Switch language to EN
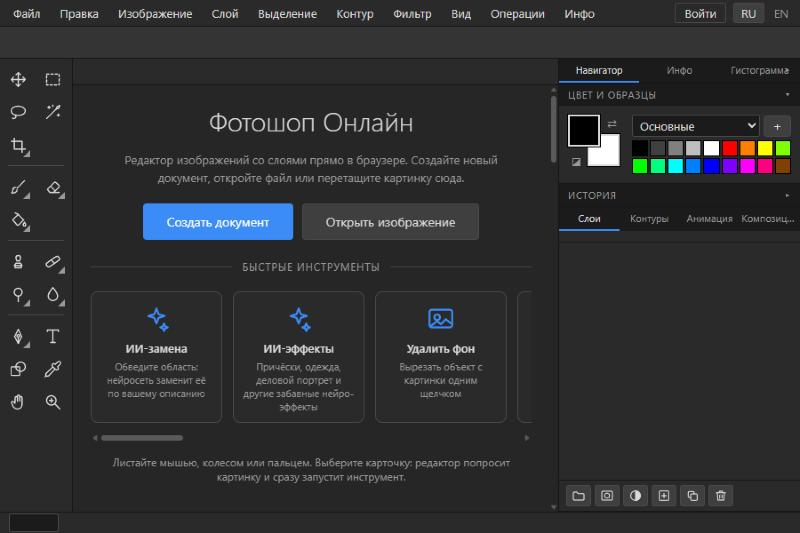Viewport: 800px width, 533px height. click(x=781, y=14)
